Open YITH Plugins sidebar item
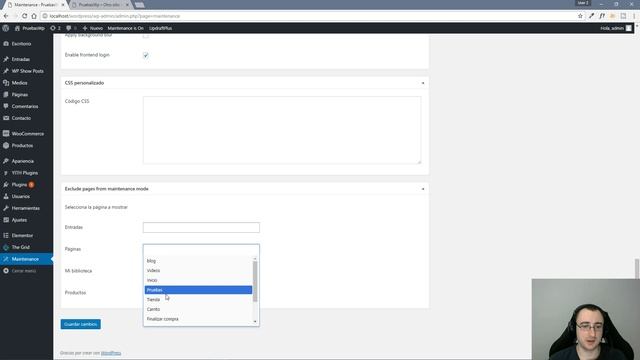 tap(24, 173)
